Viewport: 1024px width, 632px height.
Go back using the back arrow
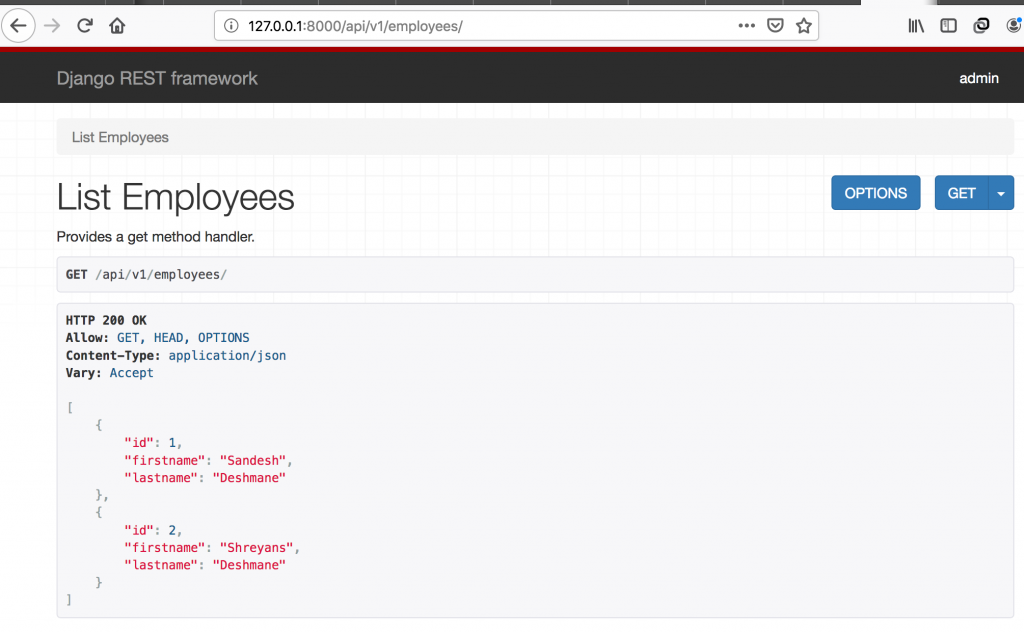pyautogui.click(x=18, y=25)
